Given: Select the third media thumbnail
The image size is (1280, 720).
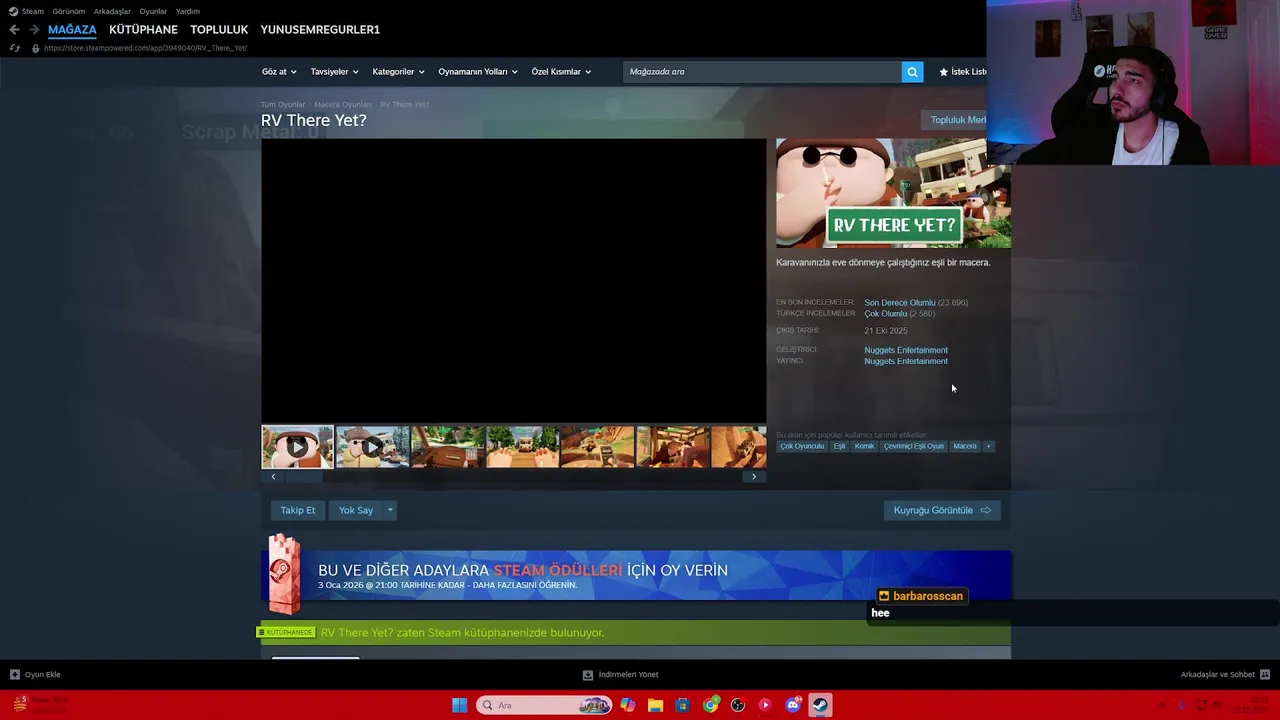Looking at the screenshot, I should (447, 447).
